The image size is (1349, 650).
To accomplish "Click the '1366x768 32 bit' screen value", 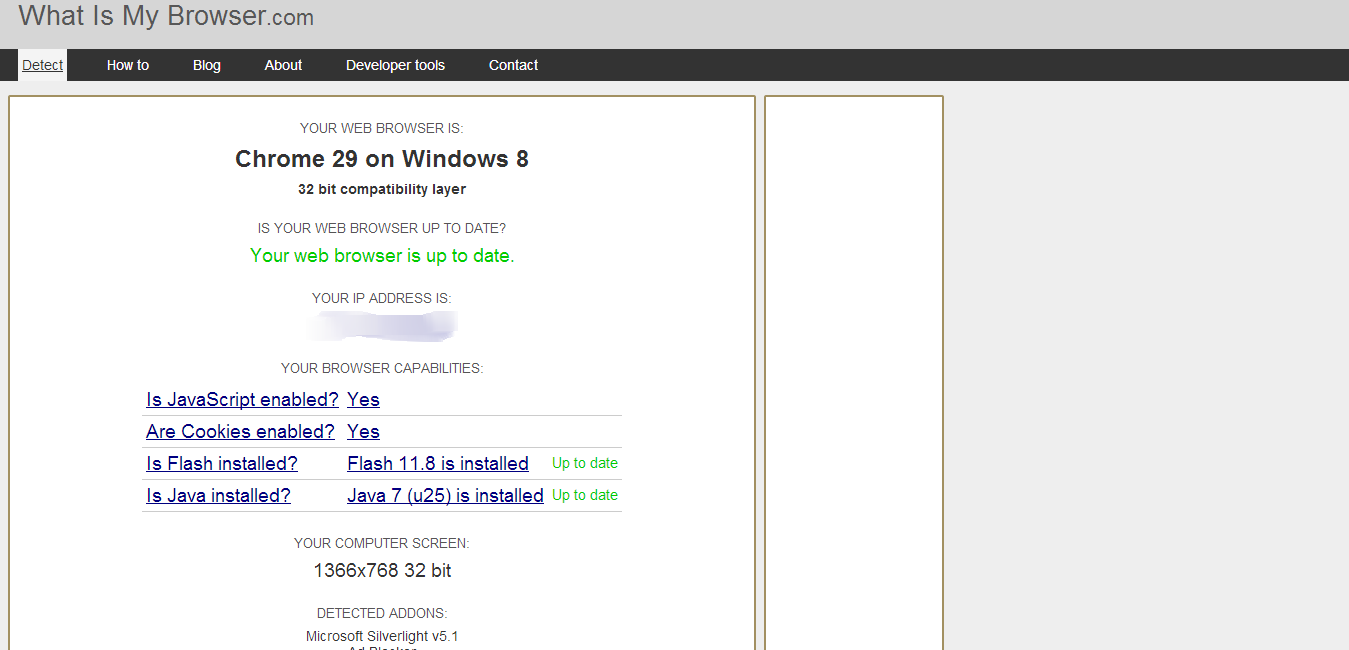I will [382, 571].
